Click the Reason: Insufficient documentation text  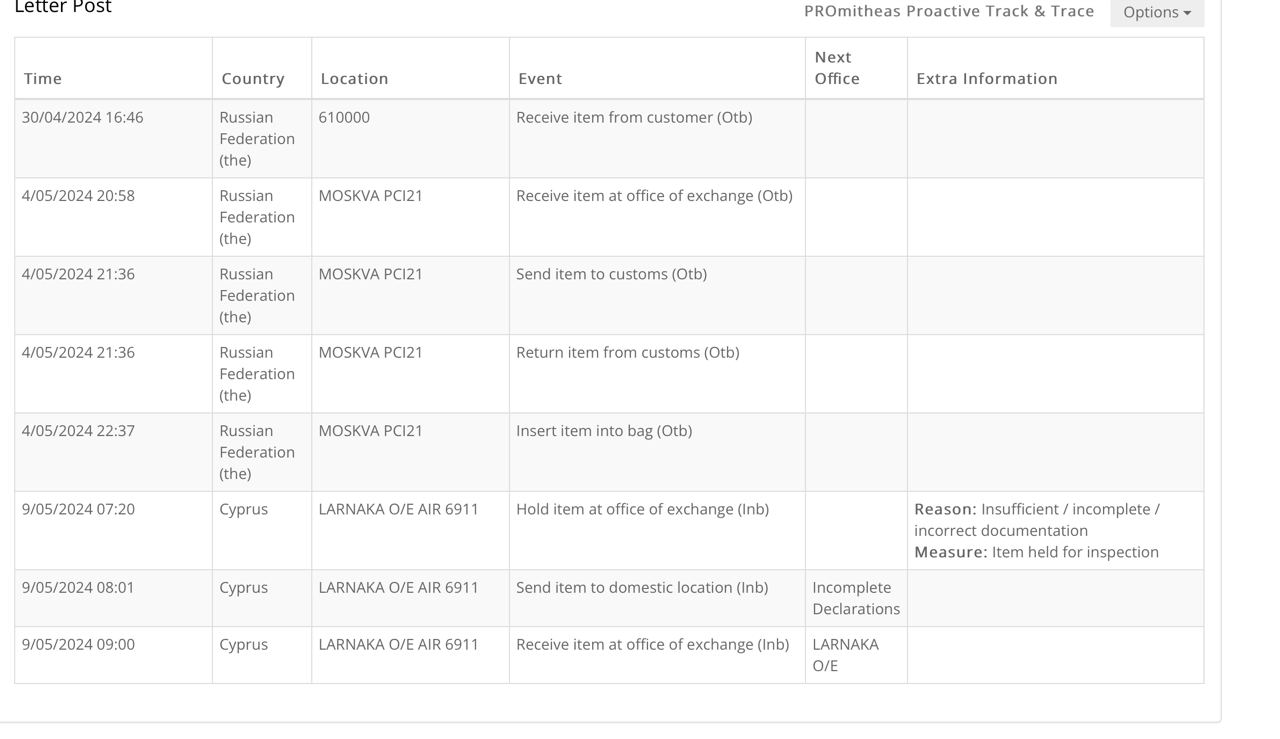pyautogui.click(x=1037, y=520)
